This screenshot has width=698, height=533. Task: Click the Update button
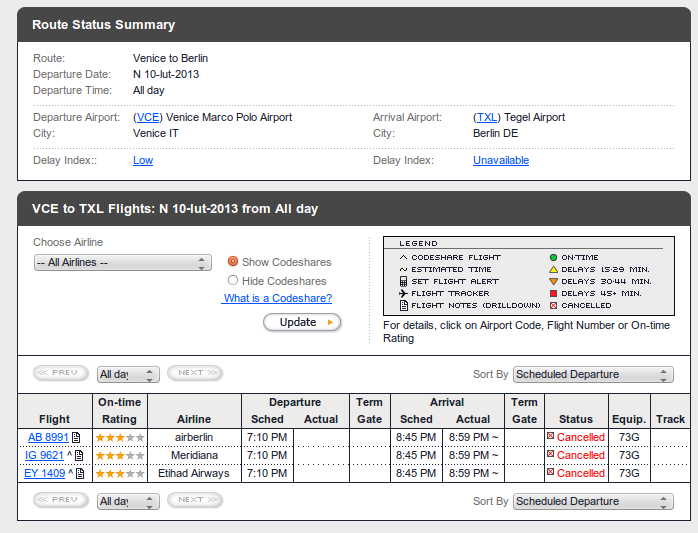click(x=302, y=322)
